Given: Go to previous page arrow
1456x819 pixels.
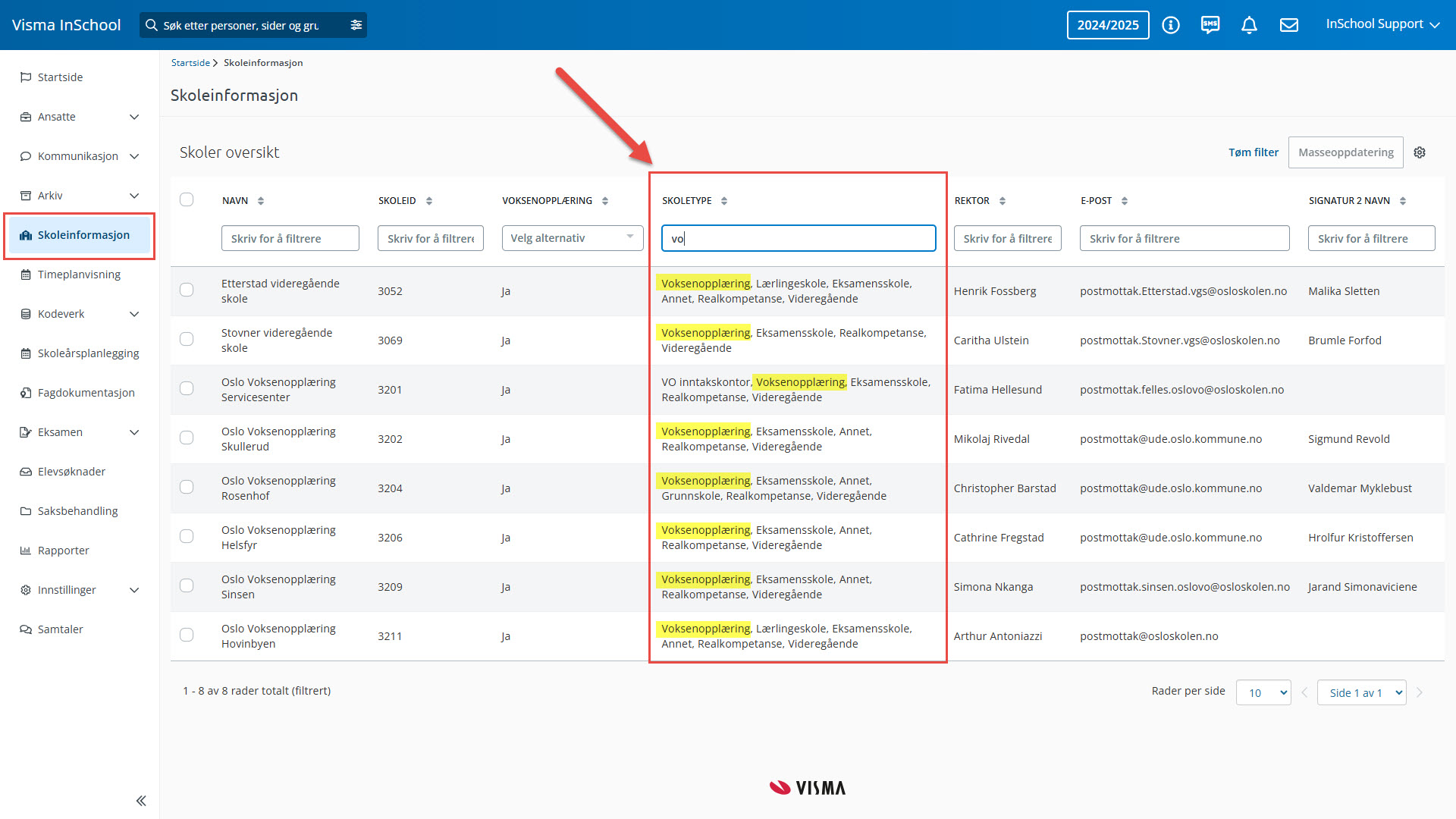Looking at the screenshot, I should pyautogui.click(x=1304, y=692).
